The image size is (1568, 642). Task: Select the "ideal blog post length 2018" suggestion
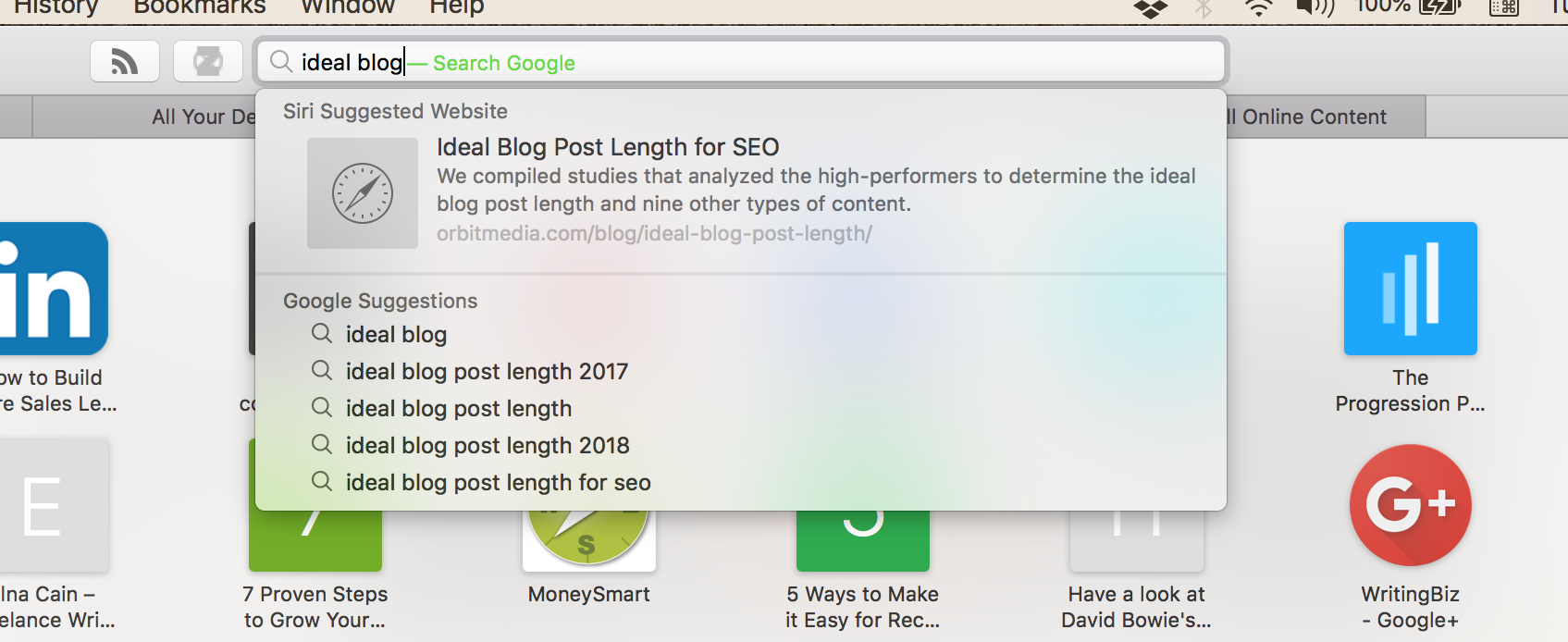click(488, 446)
